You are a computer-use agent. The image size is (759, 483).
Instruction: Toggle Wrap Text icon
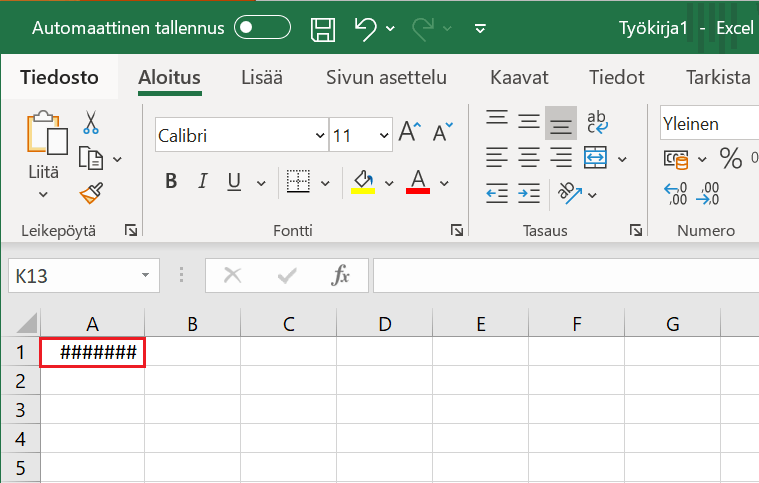click(597, 122)
